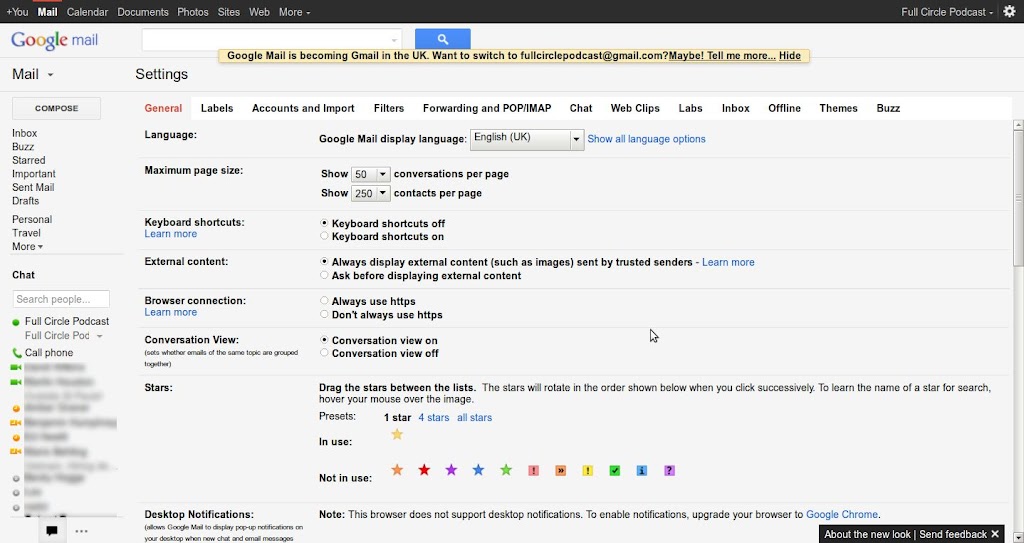
Task: Click green status dot beside Full Circle Podcast
Action: [x=16, y=322]
